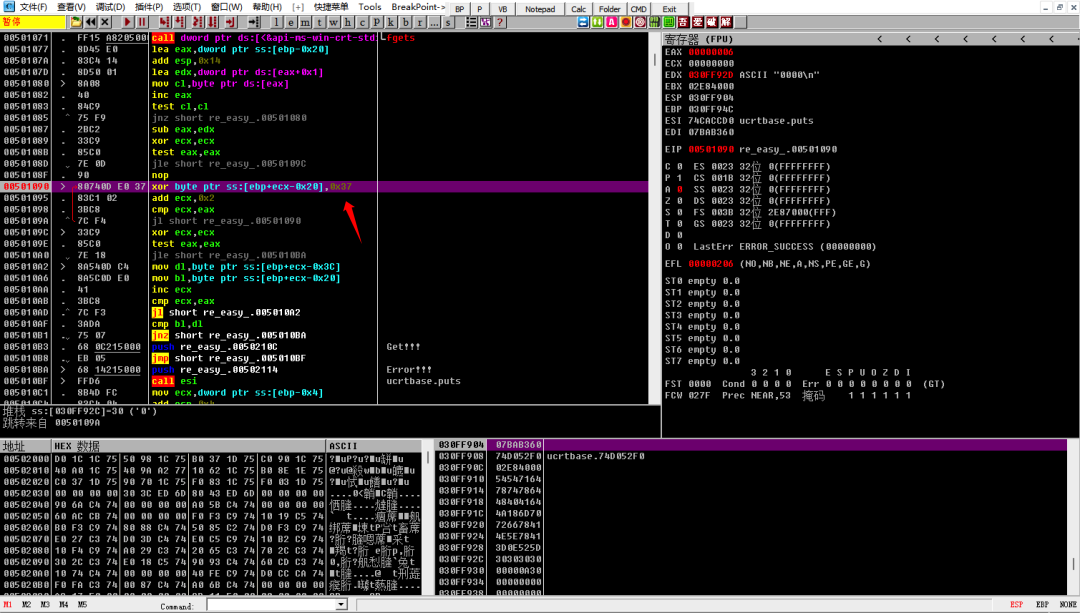1080x613 pixels.
Task: Open CPU window with the 'c' button
Action: (x=362, y=22)
